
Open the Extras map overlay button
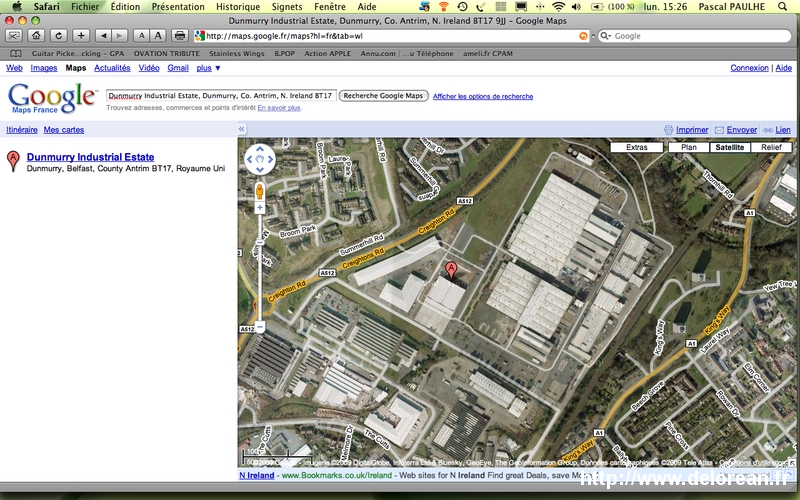pyautogui.click(x=637, y=147)
